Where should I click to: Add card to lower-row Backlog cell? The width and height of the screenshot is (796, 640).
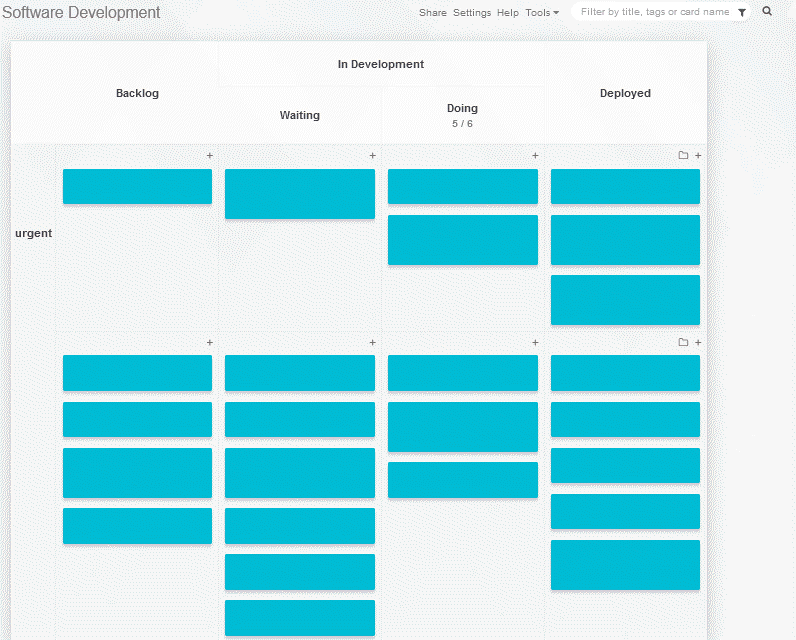pyautogui.click(x=210, y=343)
